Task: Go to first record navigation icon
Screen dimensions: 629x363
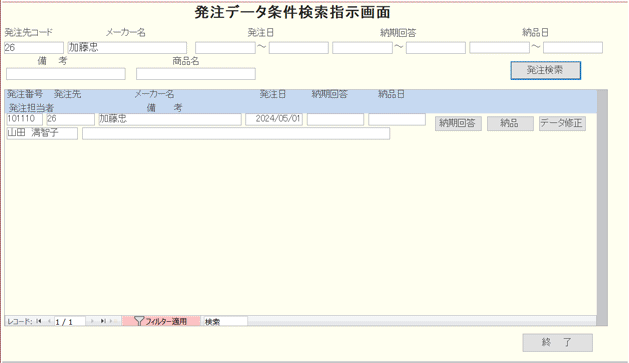Action: pos(39,321)
